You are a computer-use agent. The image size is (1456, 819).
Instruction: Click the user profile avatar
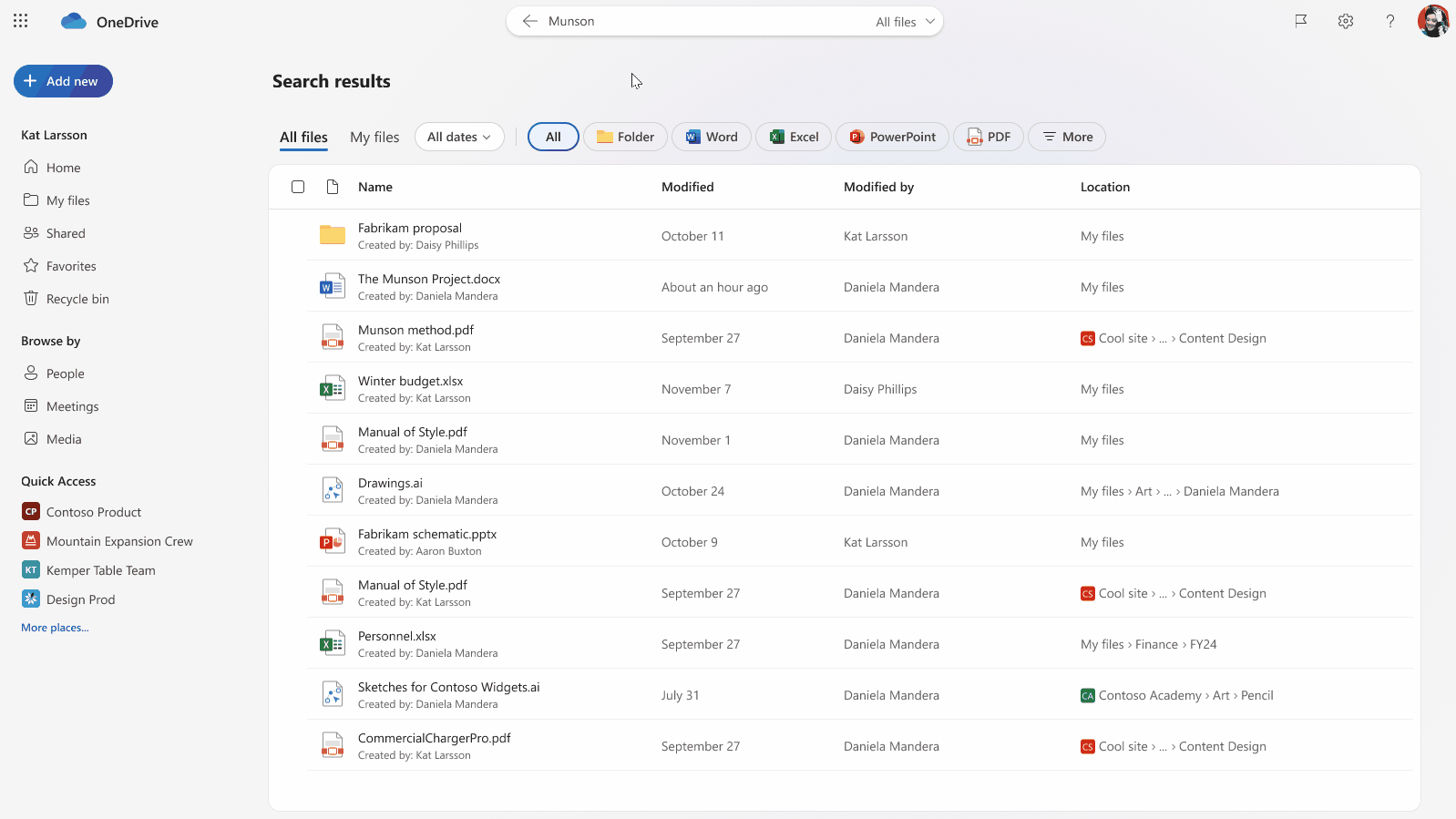(1433, 21)
